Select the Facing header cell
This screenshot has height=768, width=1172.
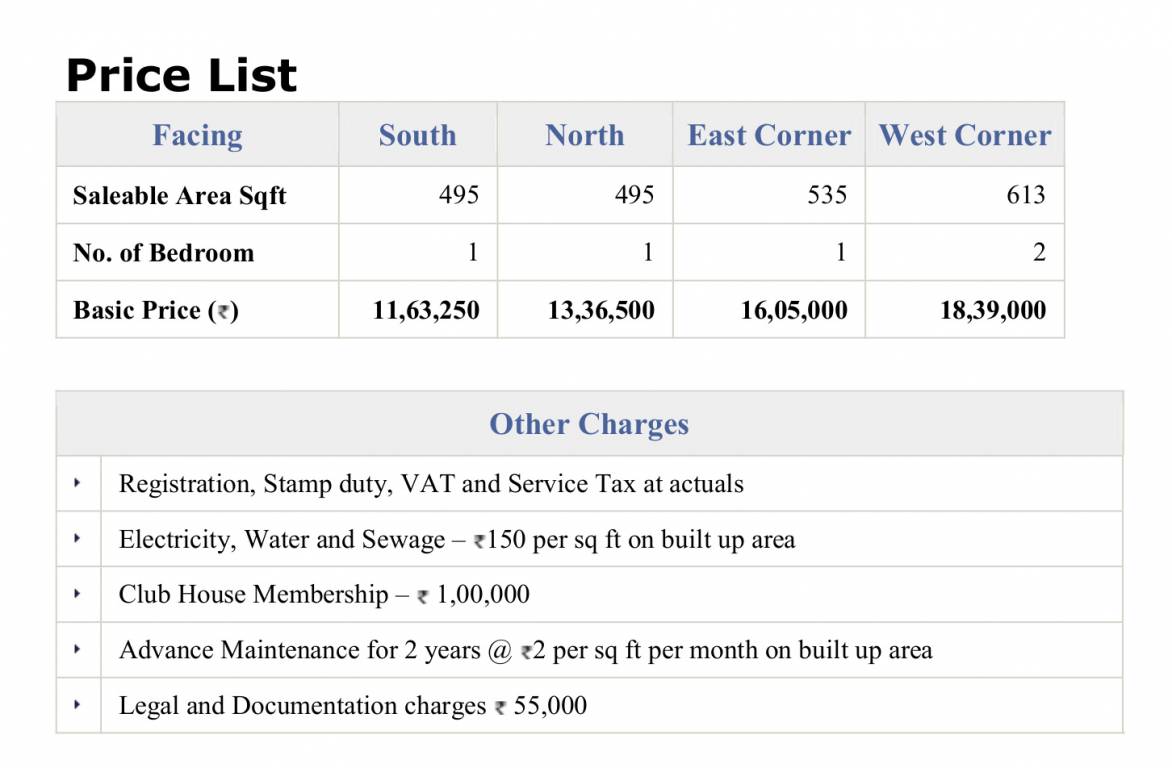pos(197,135)
